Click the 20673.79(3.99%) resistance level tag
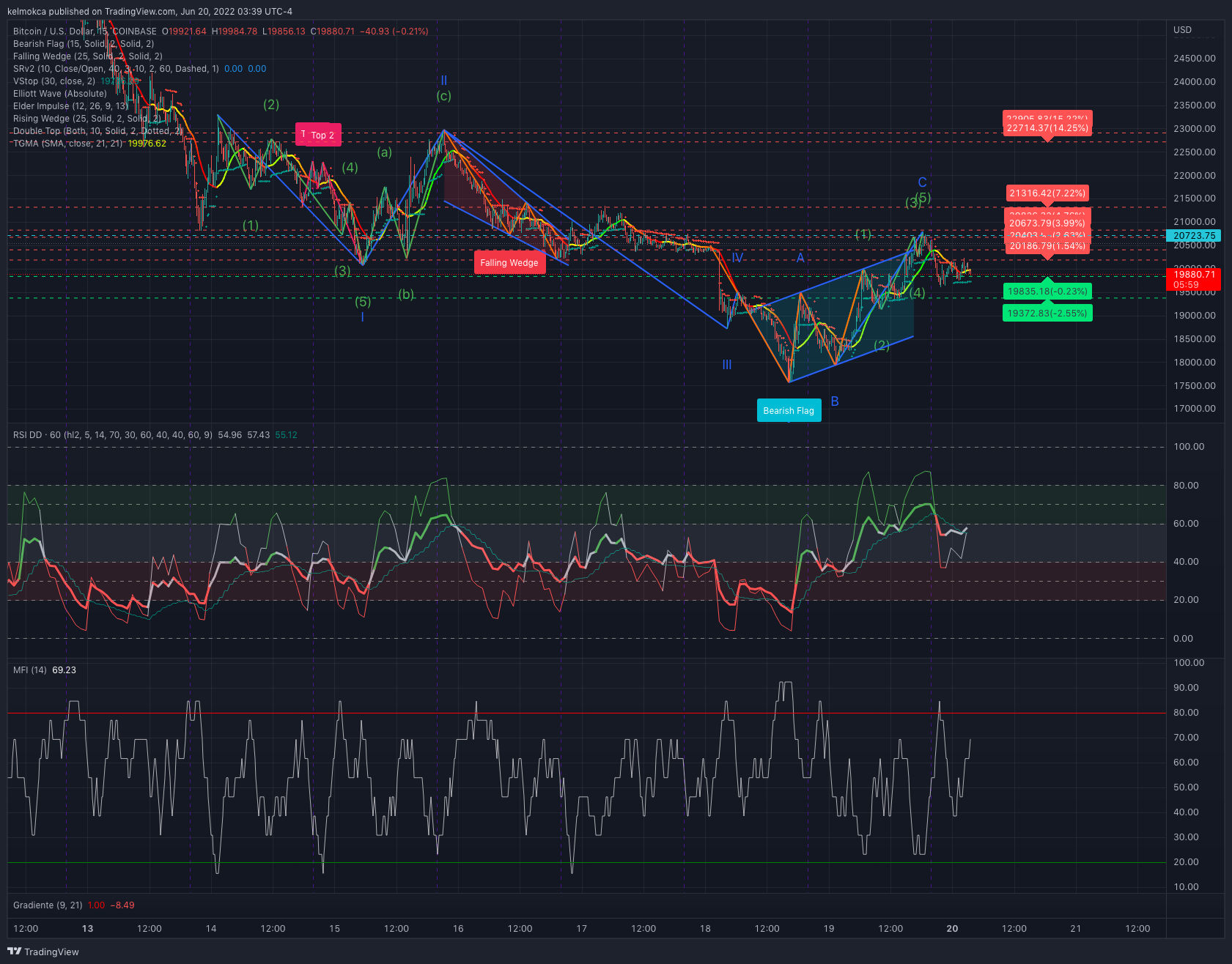 pyautogui.click(x=1047, y=223)
